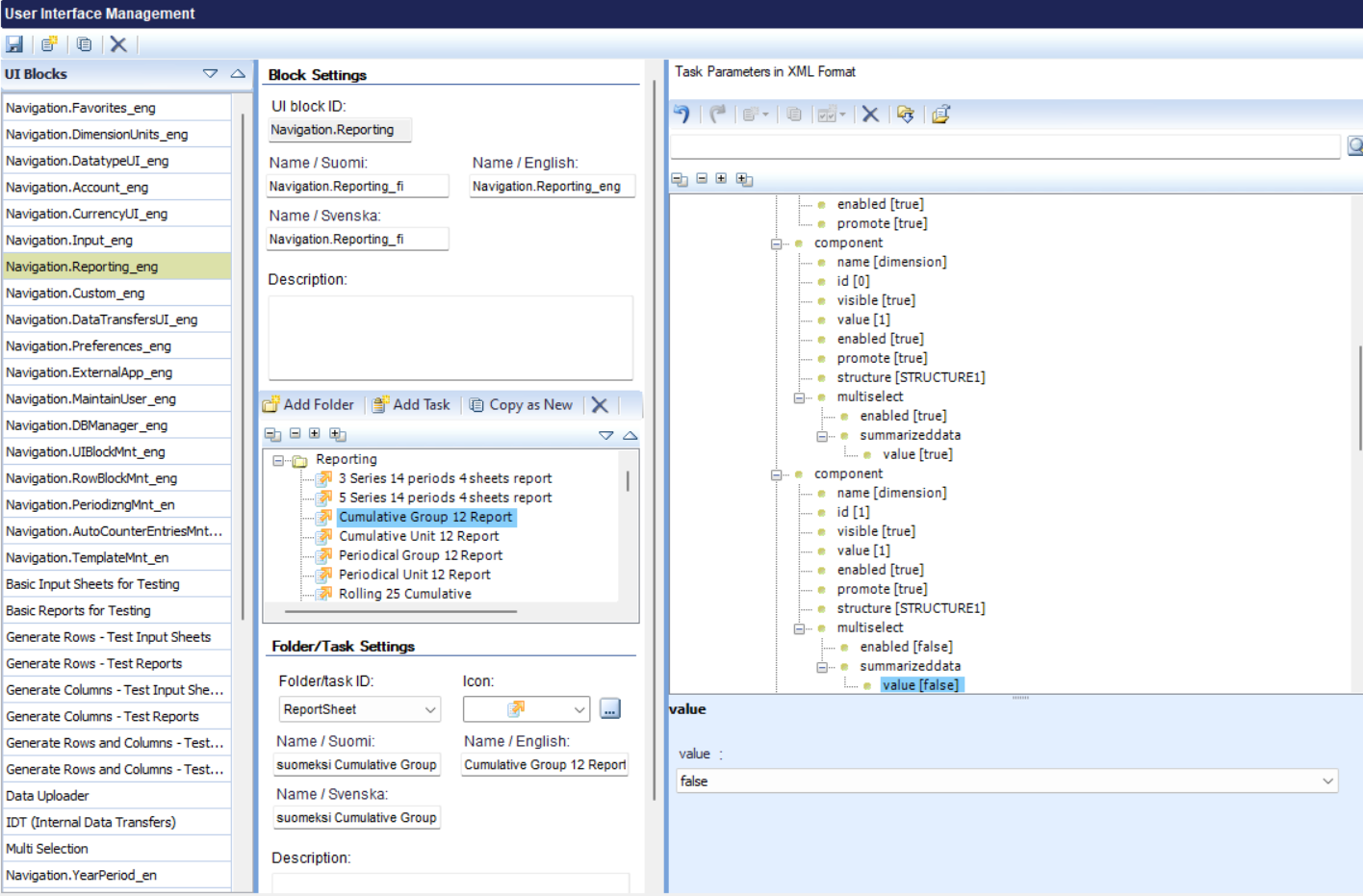
Task: Click the plus expand-node icon above Reporting tree
Action: [x=314, y=433]
